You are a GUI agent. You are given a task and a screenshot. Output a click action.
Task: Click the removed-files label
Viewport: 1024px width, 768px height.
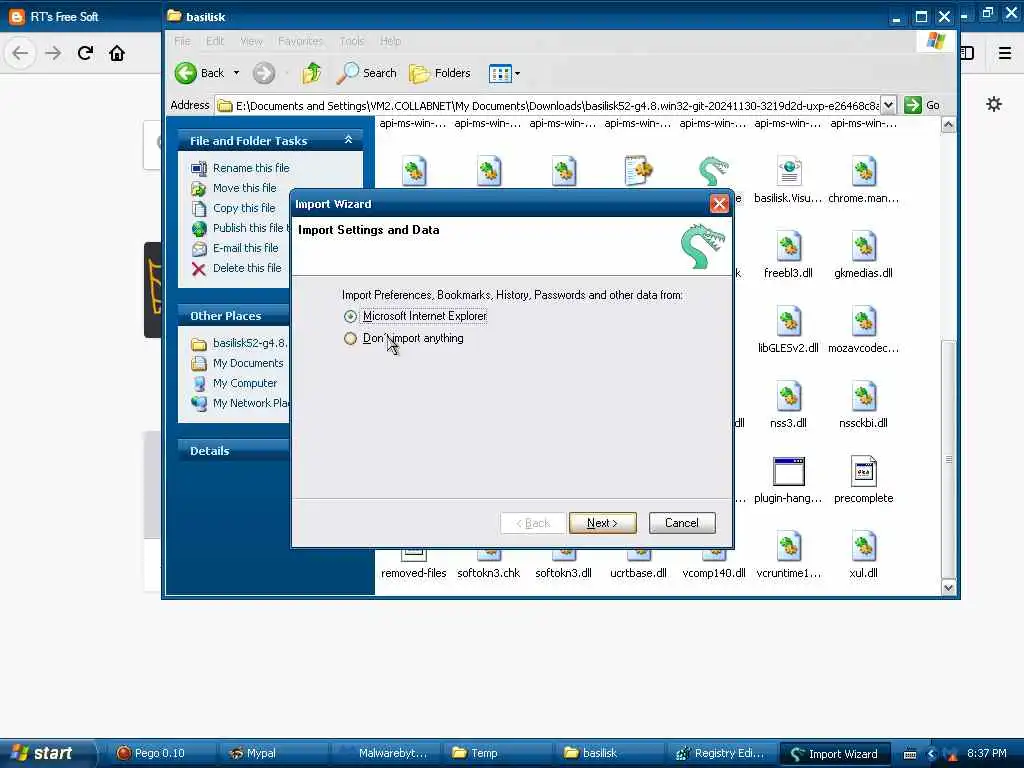pyautogui.click(x=413, y=573)
